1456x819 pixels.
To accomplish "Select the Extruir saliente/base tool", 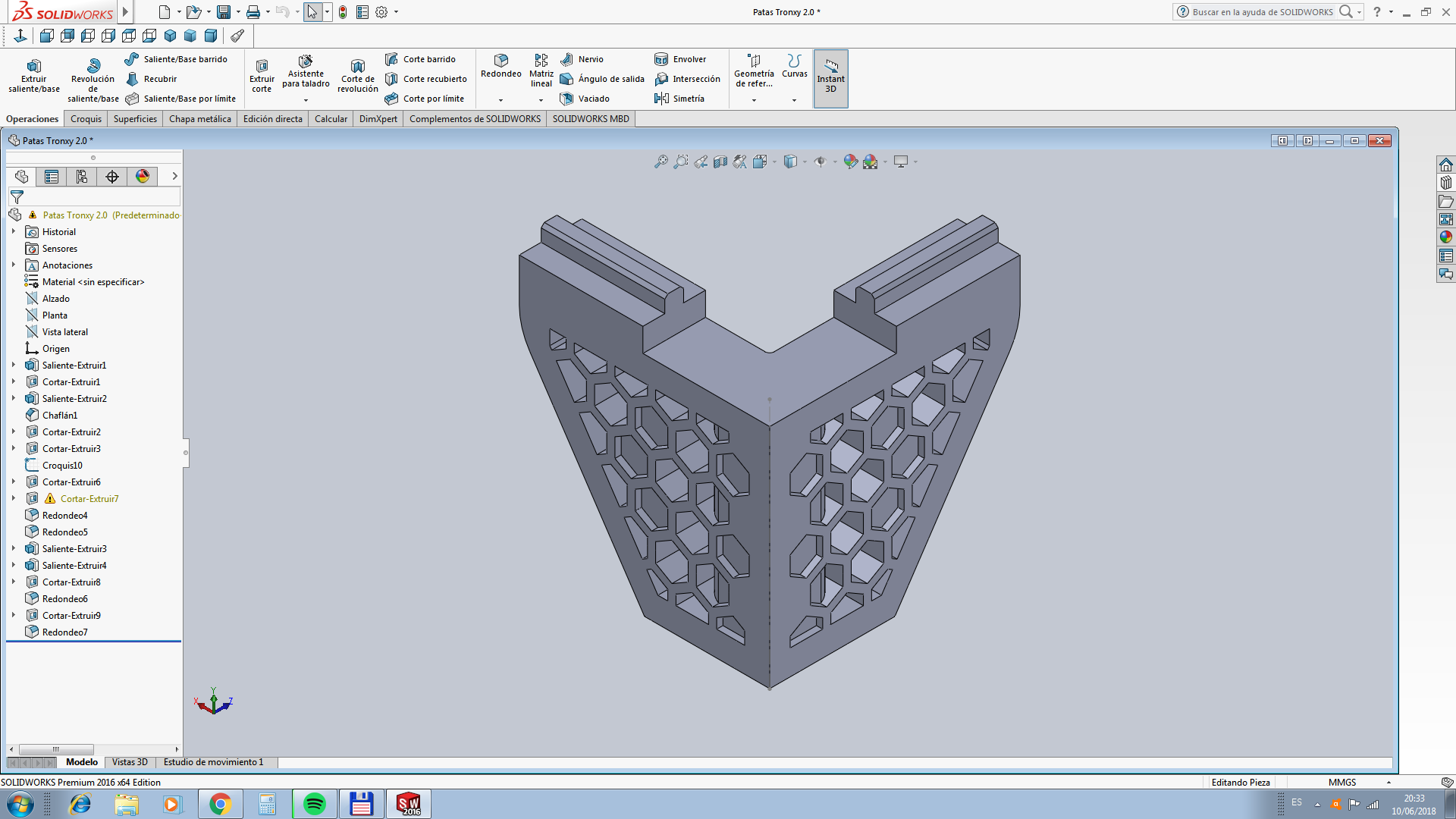I will [34, 76].
